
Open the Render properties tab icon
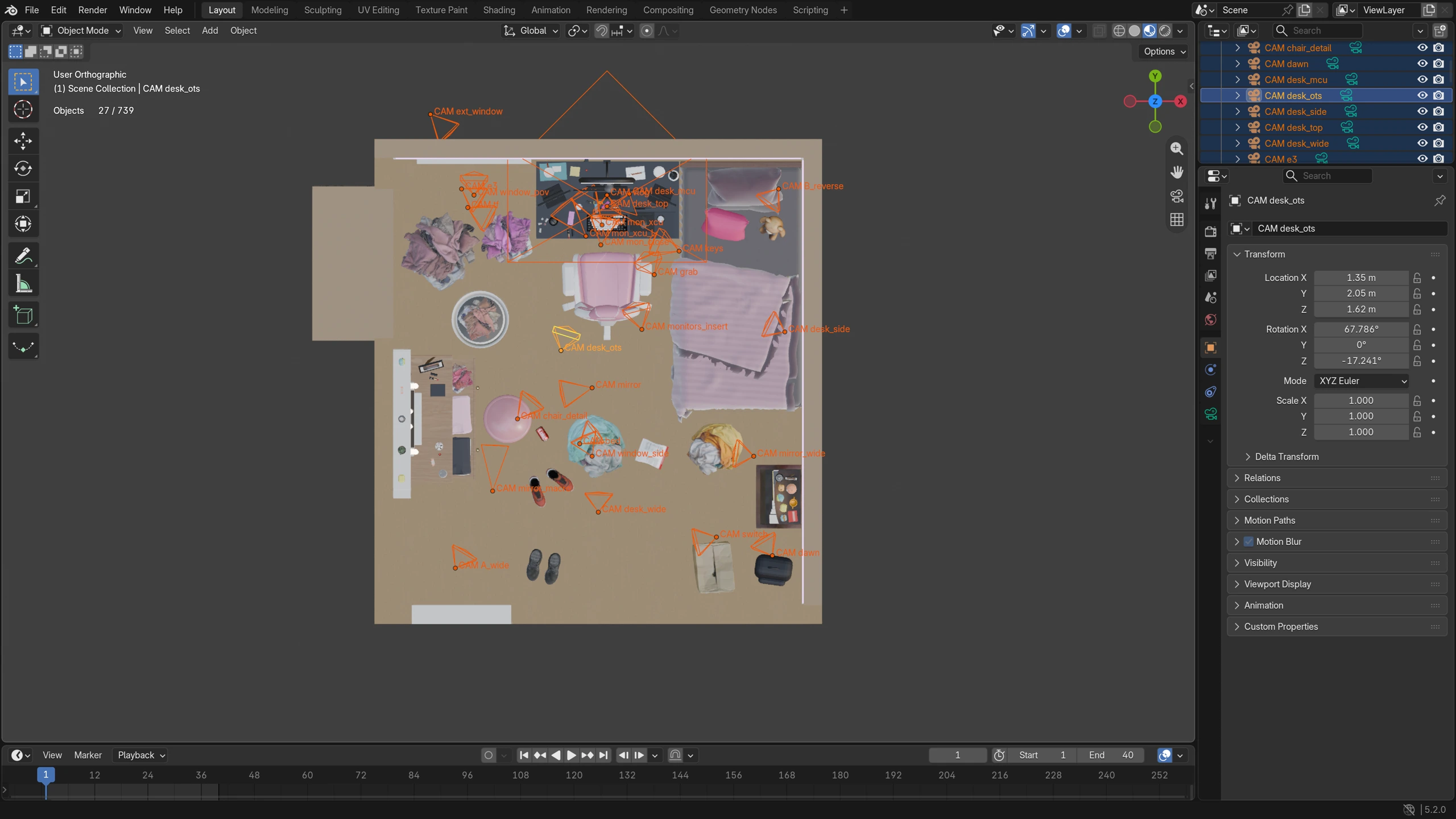click(1210, 231)
